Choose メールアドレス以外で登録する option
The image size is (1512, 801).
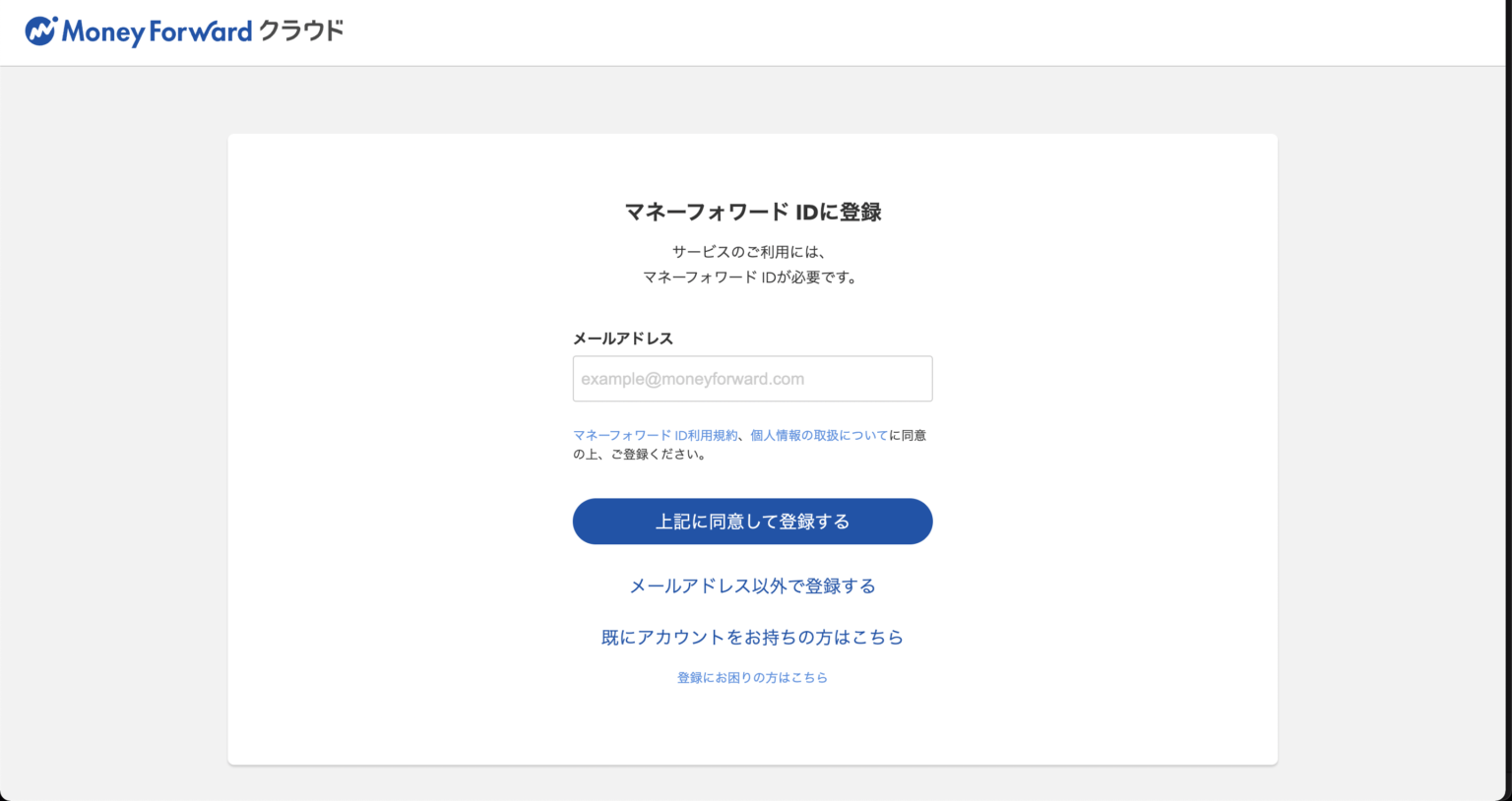752,586
